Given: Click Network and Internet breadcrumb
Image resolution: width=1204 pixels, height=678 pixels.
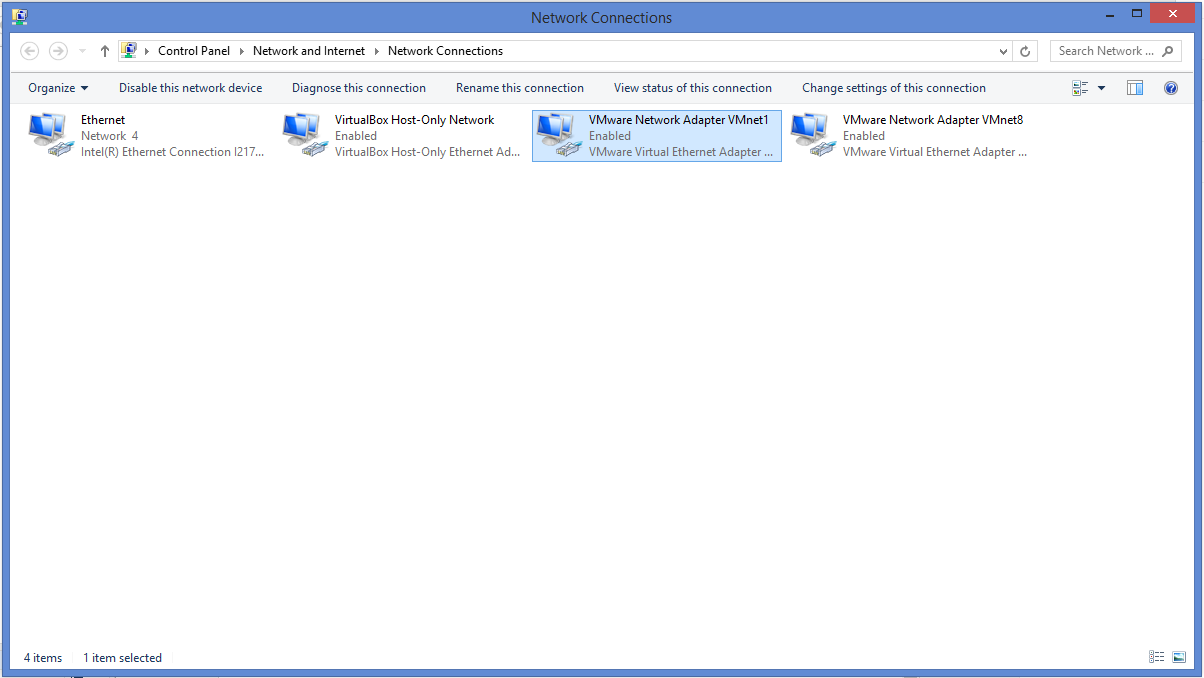Looking at the screenshot, I should point(309,51).
